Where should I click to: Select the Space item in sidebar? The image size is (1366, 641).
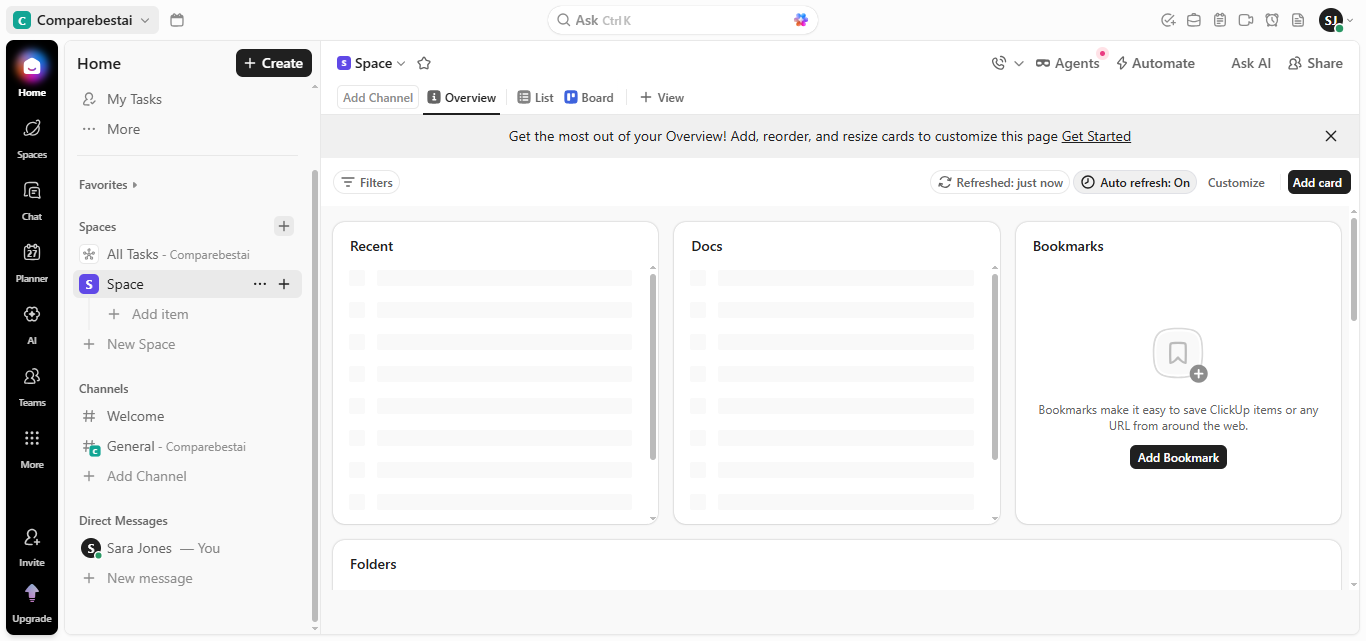(188, 284)
